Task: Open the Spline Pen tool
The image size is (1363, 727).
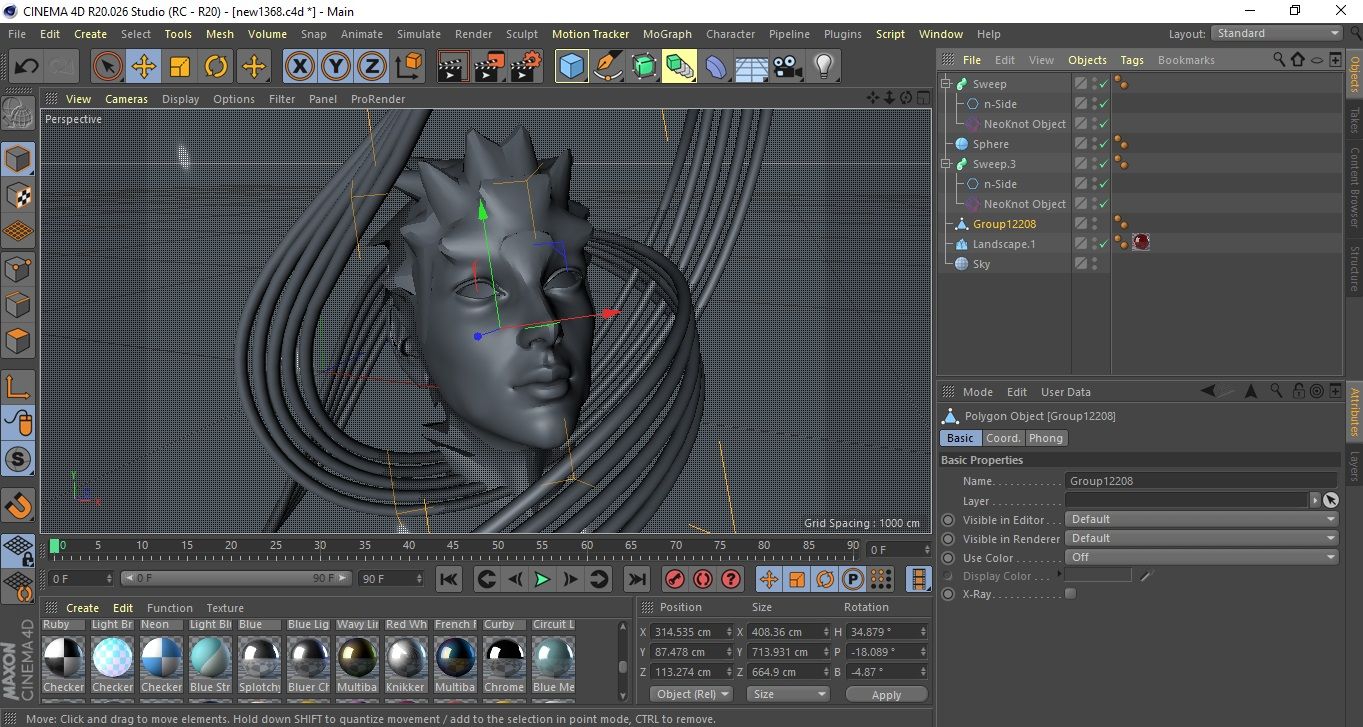Action: point(608,67)
